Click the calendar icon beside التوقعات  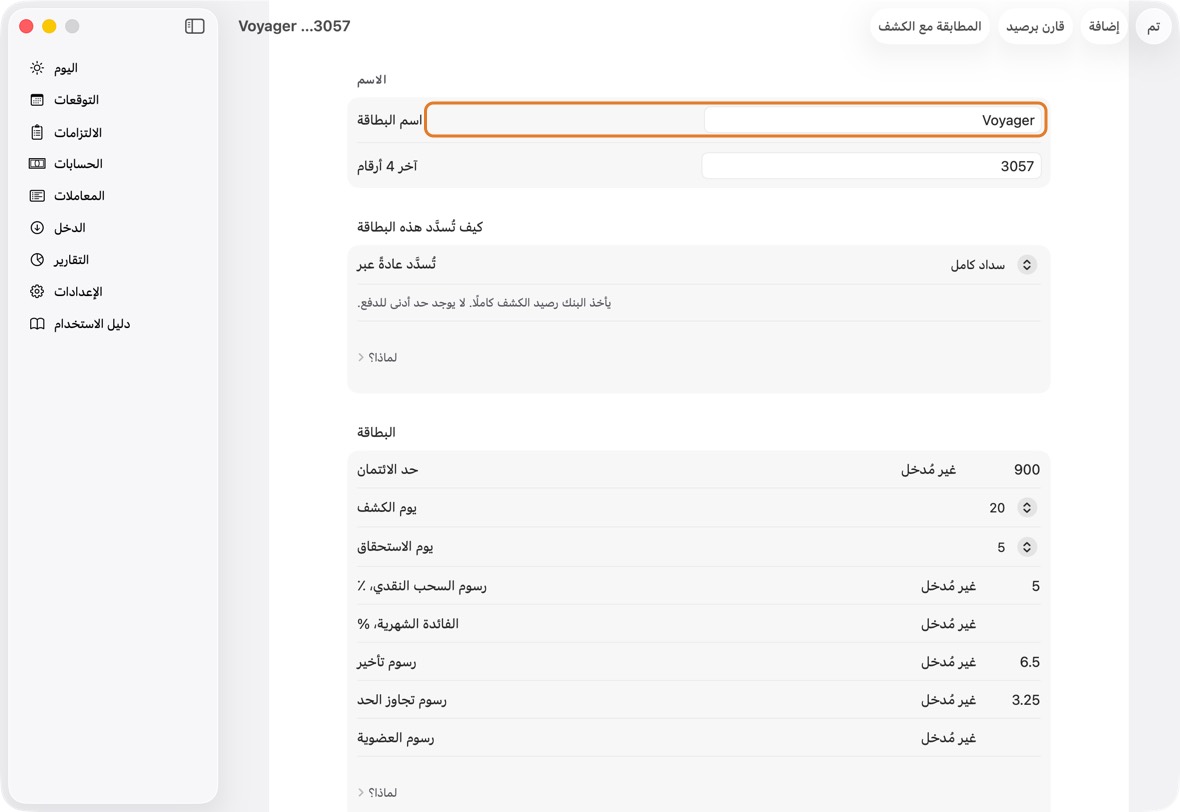pos(37,100)
